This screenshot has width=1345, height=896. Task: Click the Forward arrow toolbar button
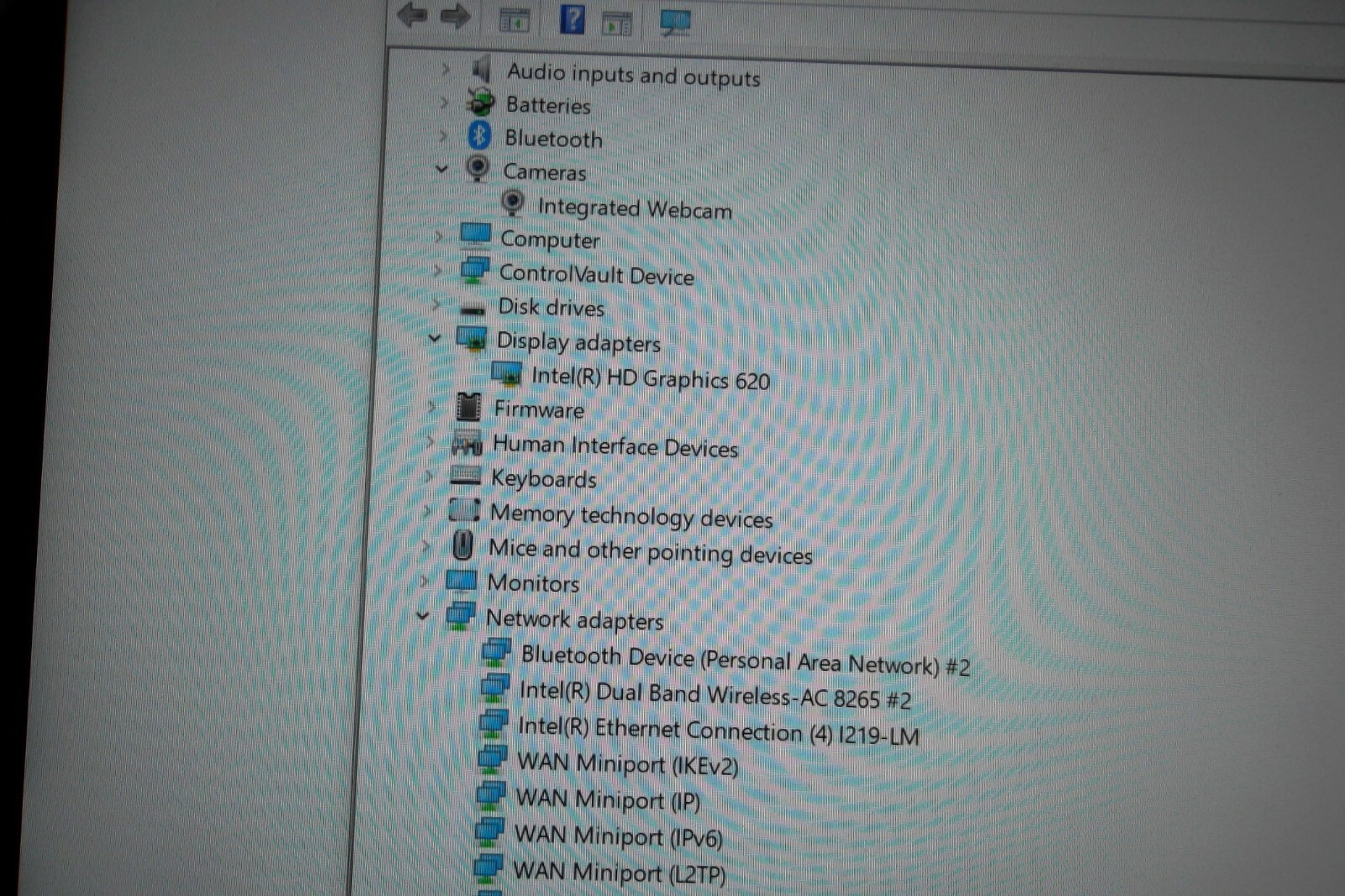(455, 16)
